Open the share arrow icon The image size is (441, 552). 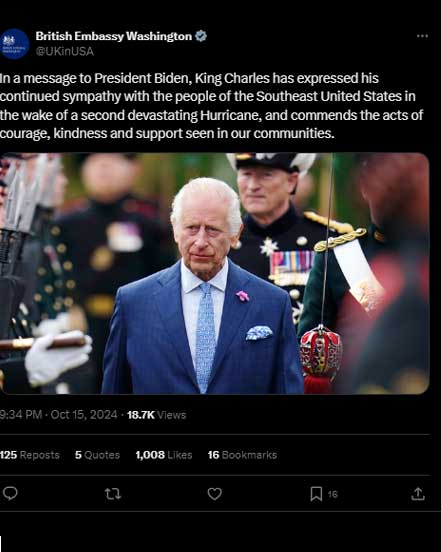pyautogui.click(x=418, y=494)
